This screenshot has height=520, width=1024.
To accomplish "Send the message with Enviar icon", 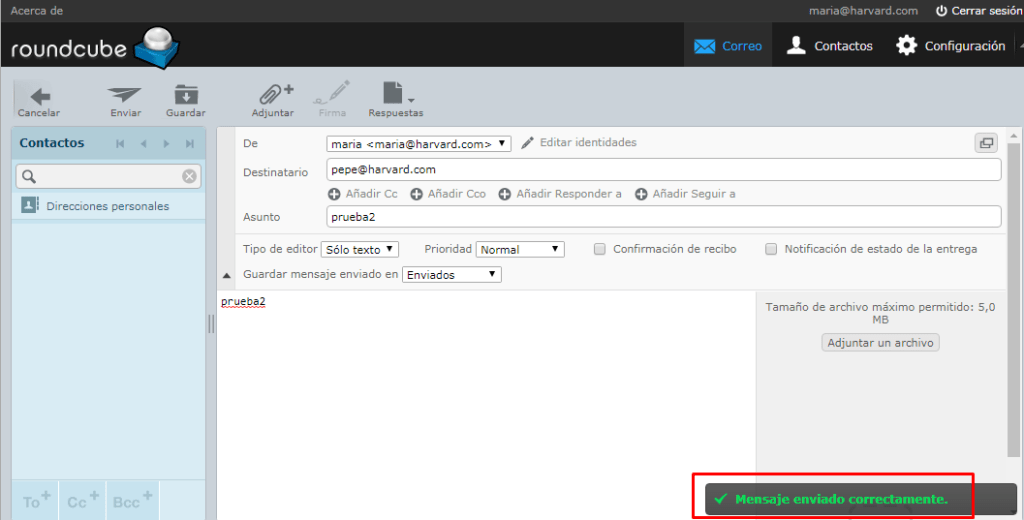I will pyautogui.click(x=125, y=97).
